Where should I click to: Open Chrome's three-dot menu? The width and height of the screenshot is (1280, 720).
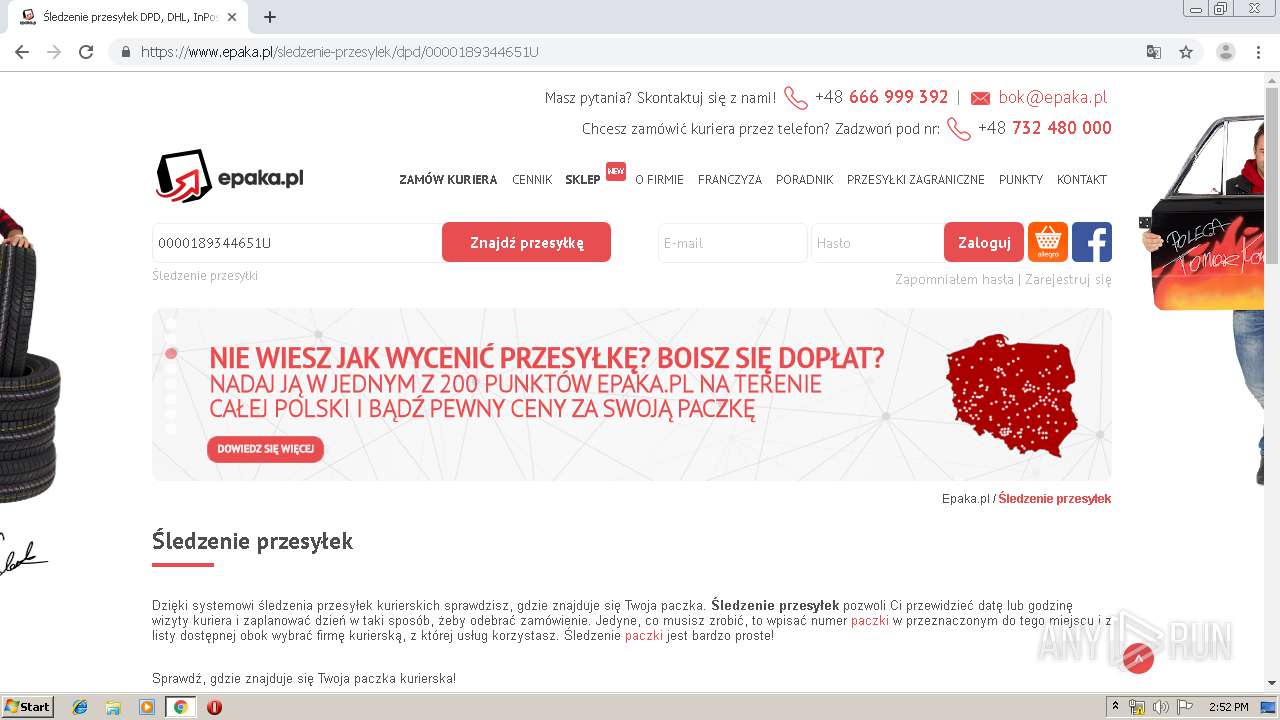coord(1259,52)
